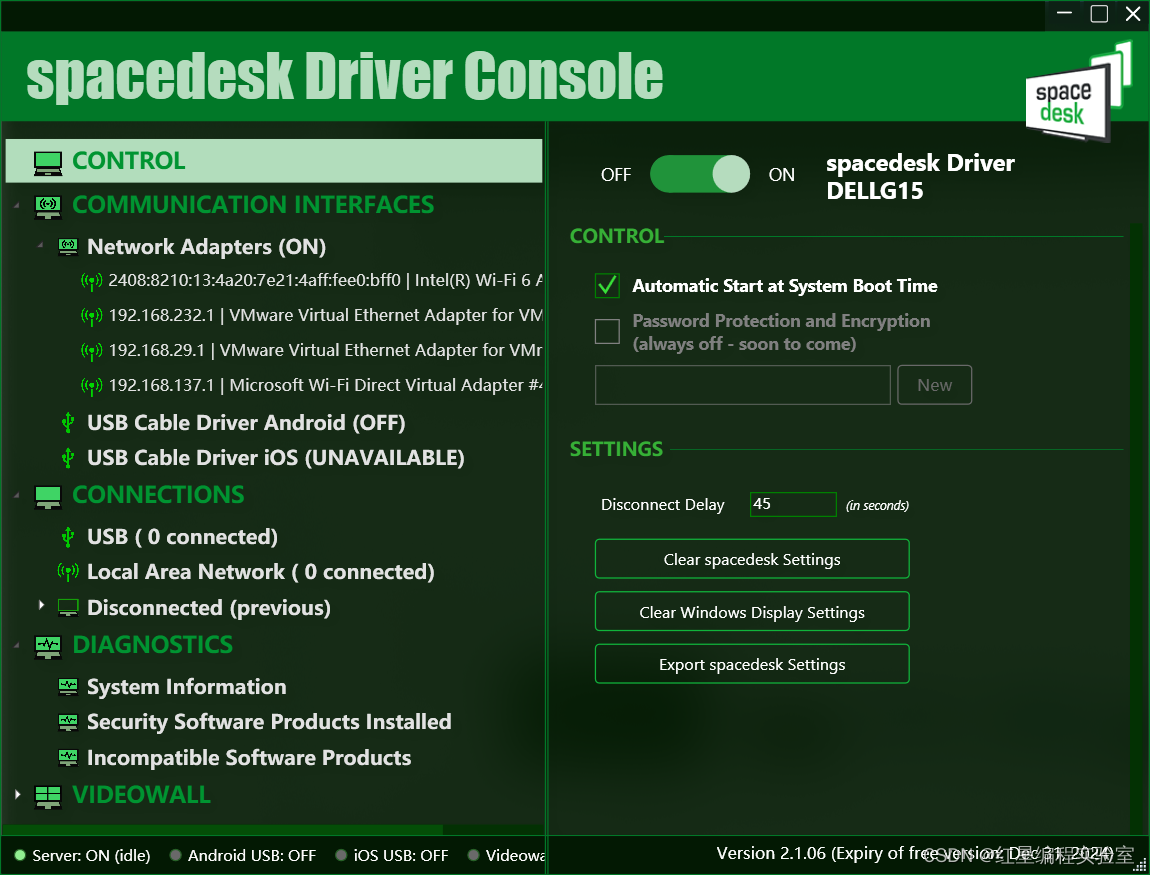Viewport: 1150px width, 875px height.
Task: Toggle the spacedesk Driver OFF/ON switch
Action: [700, 175]
